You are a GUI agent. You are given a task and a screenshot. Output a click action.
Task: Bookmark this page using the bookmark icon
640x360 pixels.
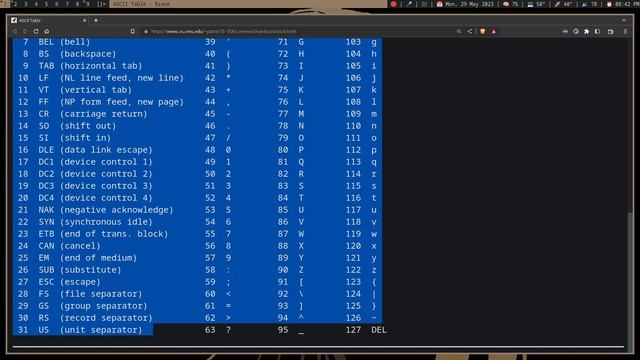[133, 31]
